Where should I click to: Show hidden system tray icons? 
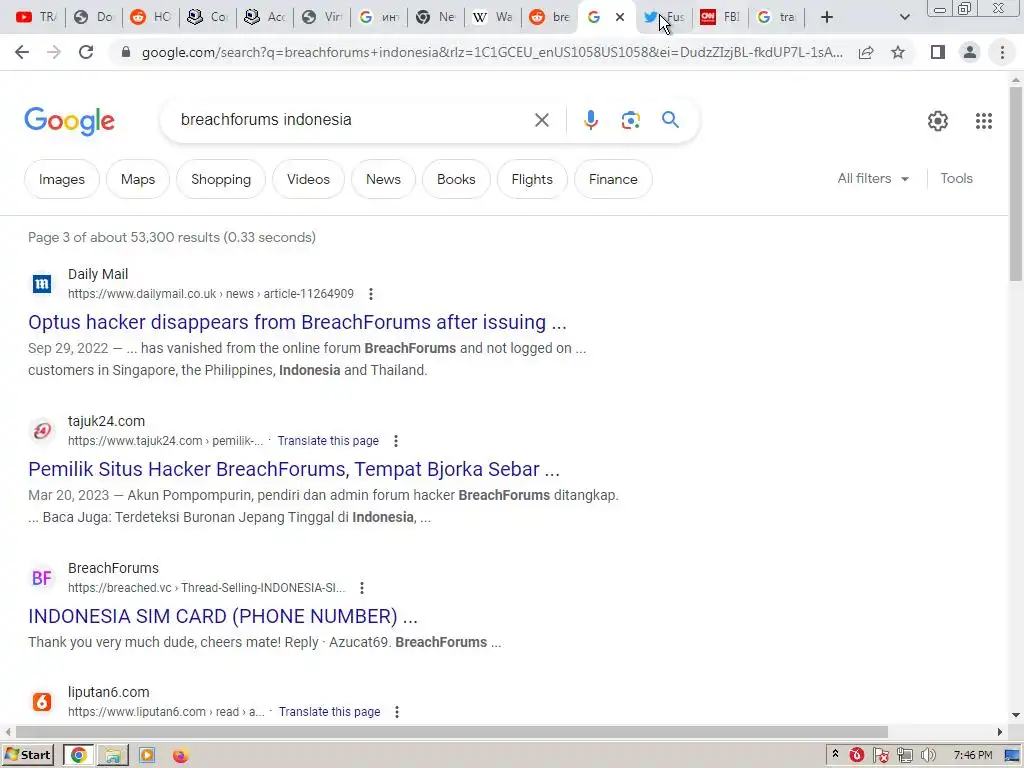[x=835, y=755]
